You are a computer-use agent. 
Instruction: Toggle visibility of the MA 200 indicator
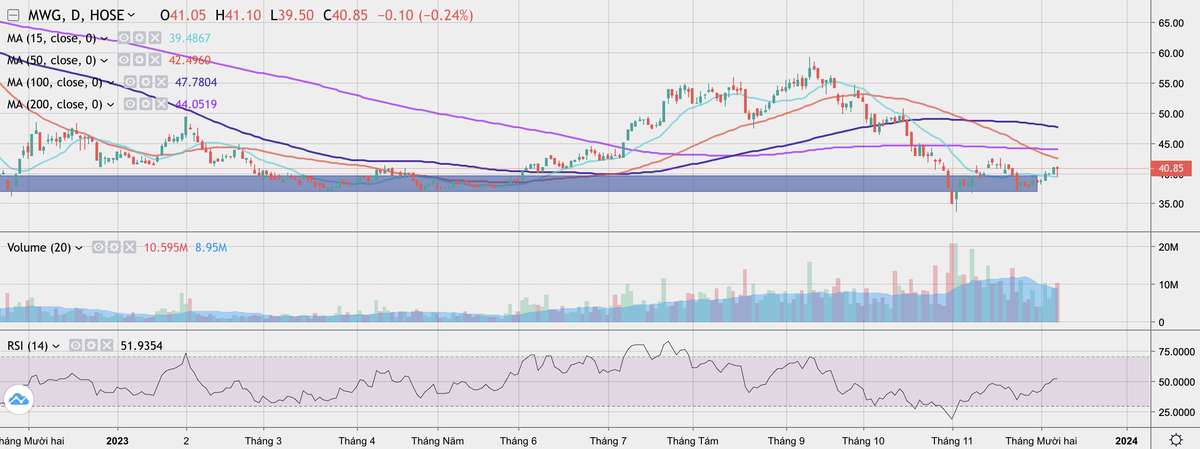click(132, 104)
